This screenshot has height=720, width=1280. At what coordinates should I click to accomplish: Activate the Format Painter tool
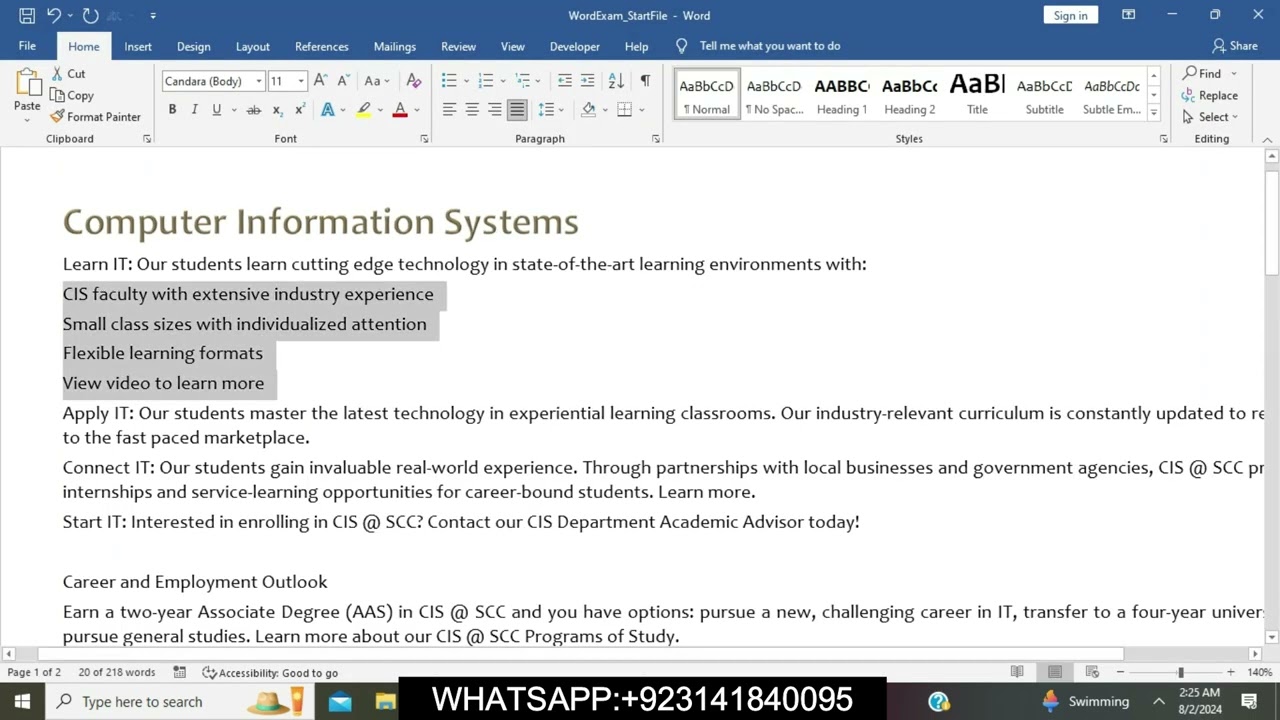click(95, 117)
